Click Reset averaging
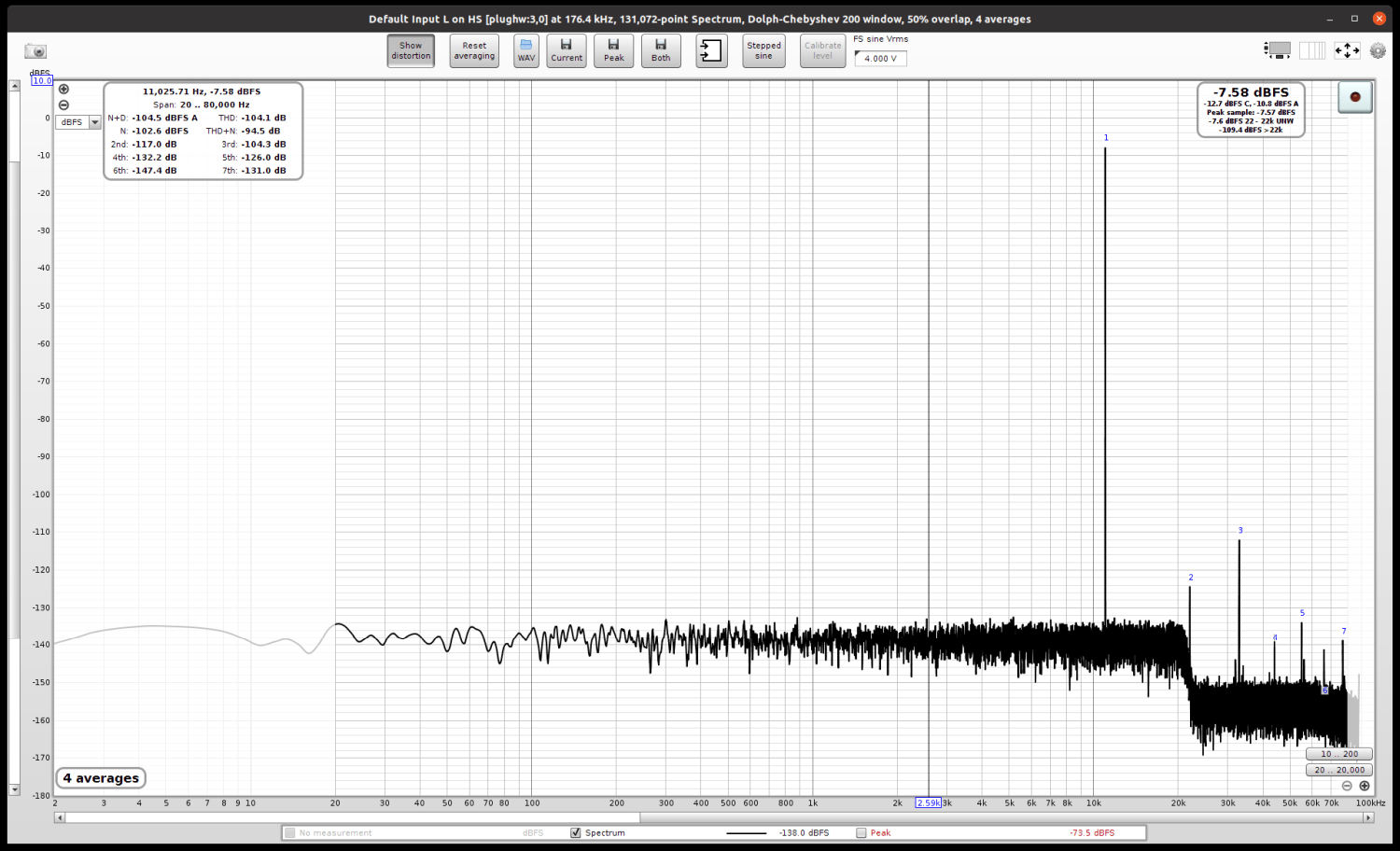1400x851 pixels. click(474, 50)
